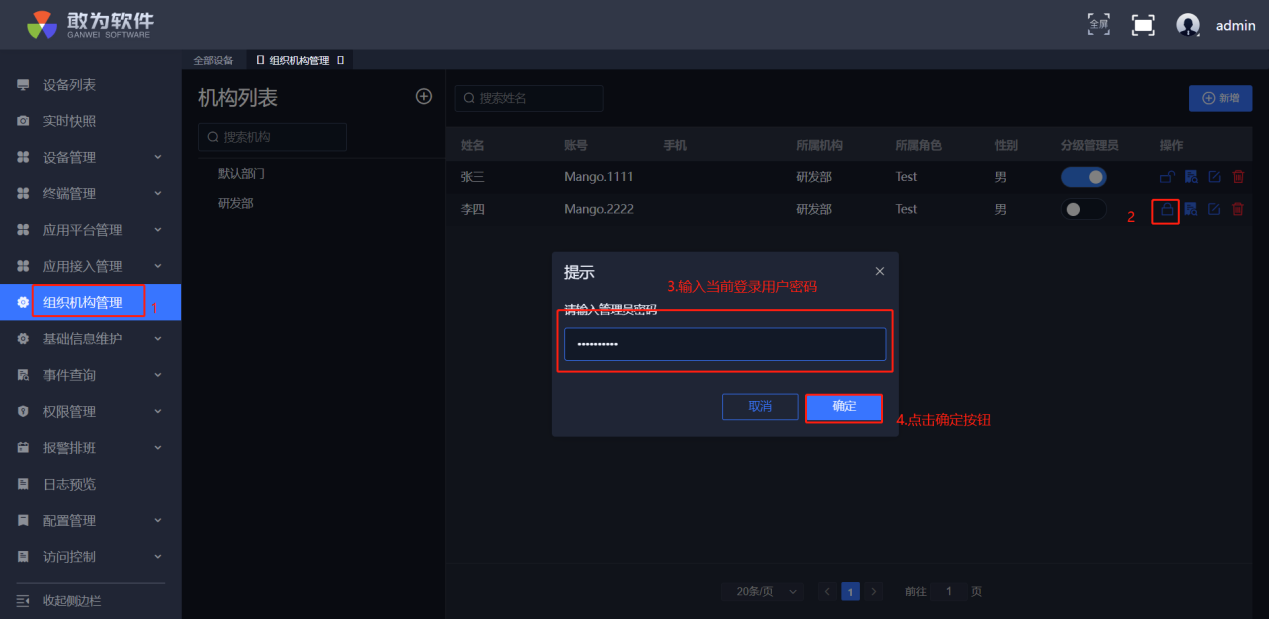Open the record-search icon for 李四
The image size is (1269, 619).
(x=1191, y=209)
